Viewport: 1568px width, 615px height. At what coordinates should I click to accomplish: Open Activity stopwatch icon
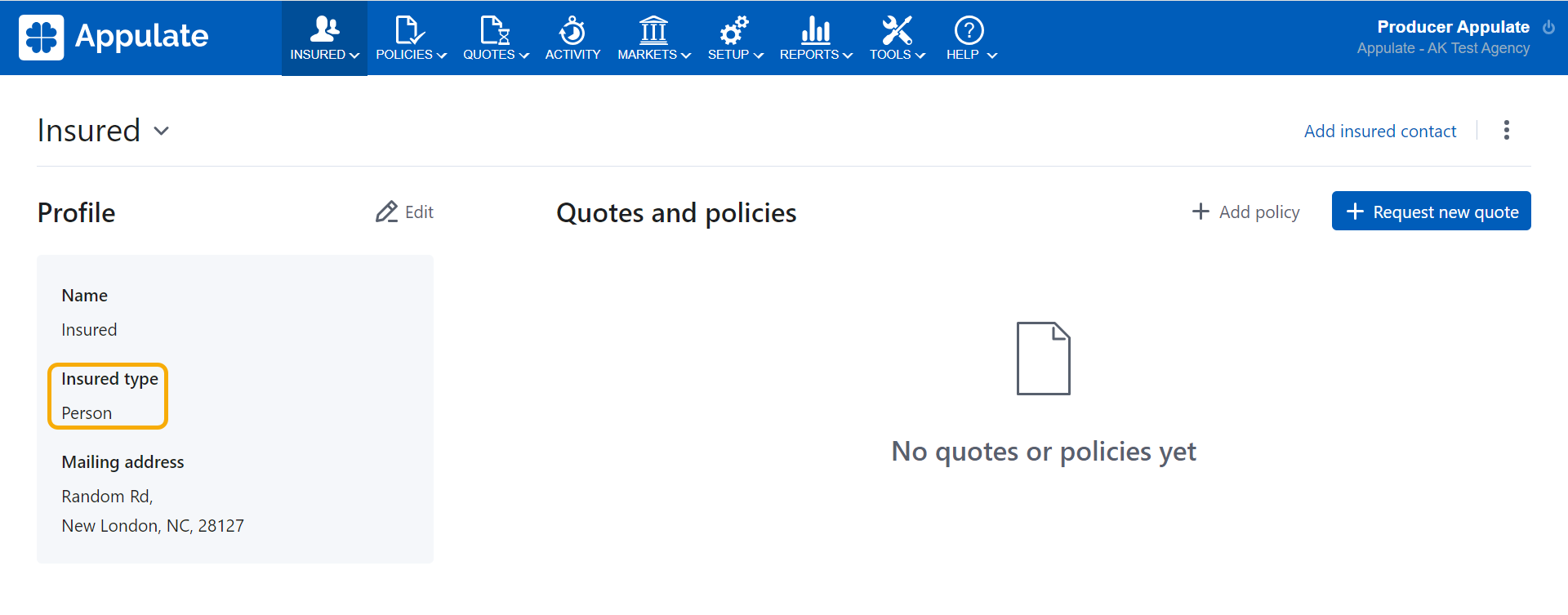tap(572, 30)
